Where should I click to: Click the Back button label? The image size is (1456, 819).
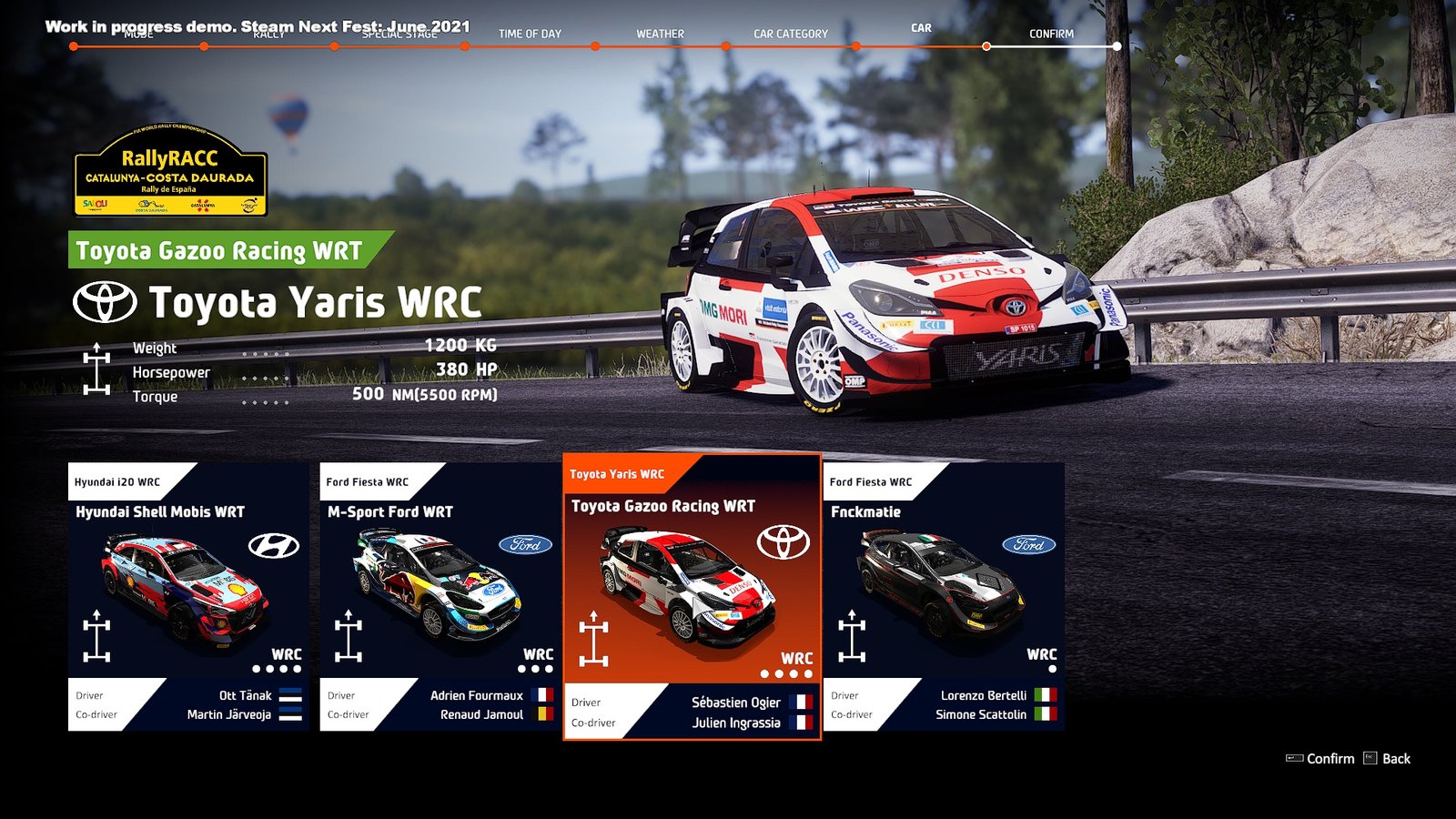click(1396, 759)
